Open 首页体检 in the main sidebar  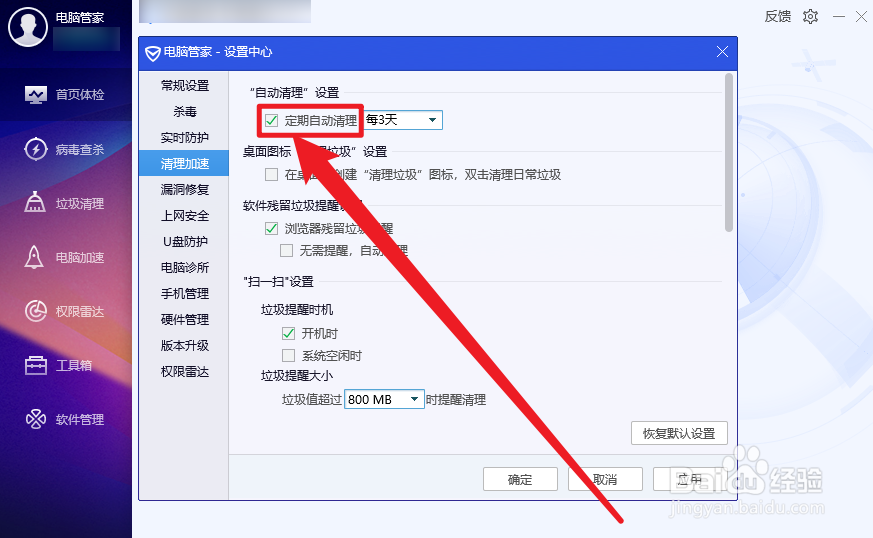point(65,95)
